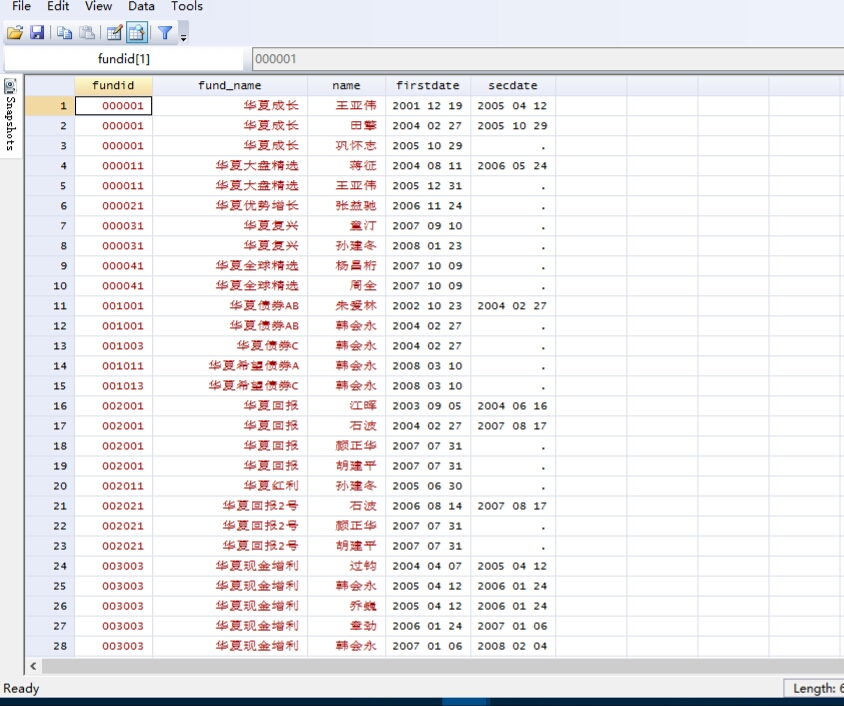Click name cell 过钧 in row 24
This screenshot has width=844, height=706.
347,566
